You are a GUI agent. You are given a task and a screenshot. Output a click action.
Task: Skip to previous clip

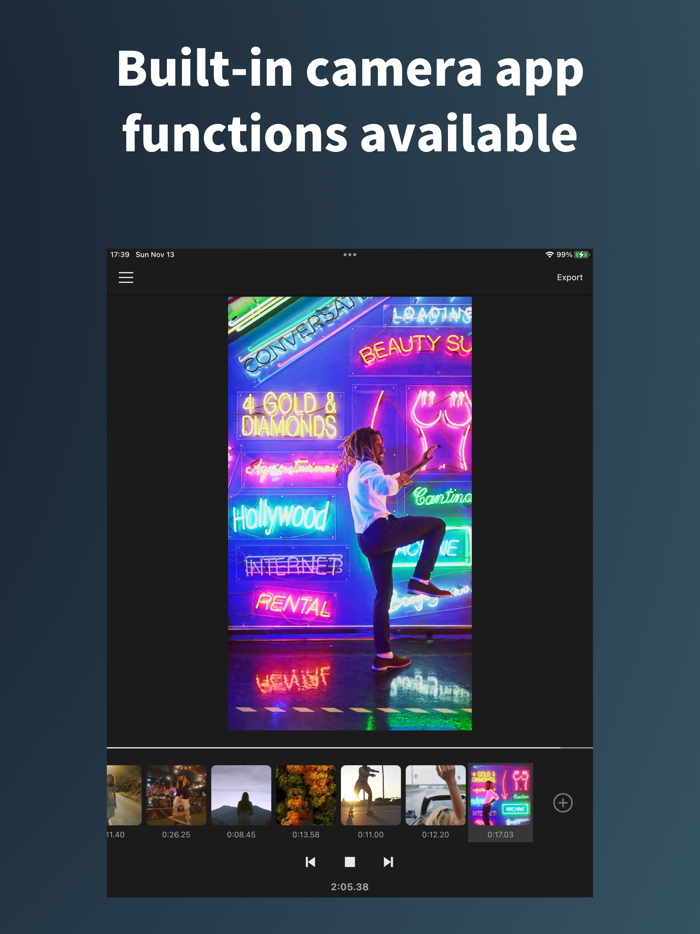(310, 862)
